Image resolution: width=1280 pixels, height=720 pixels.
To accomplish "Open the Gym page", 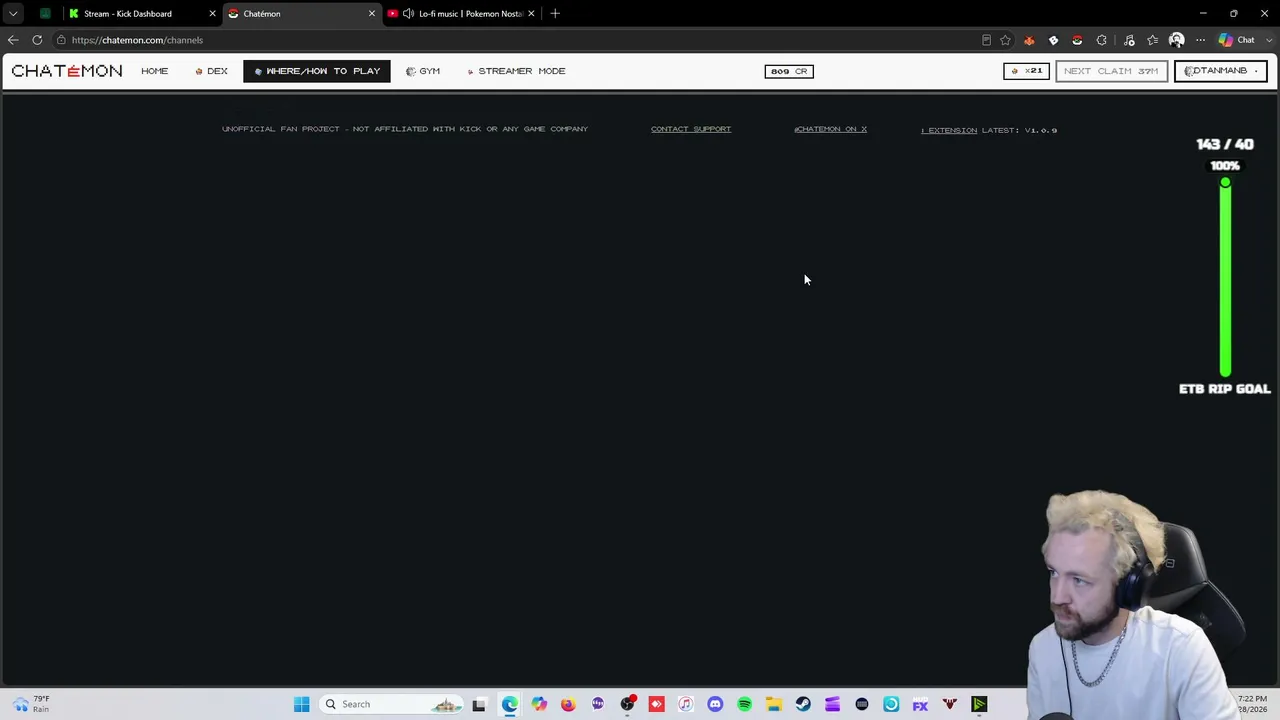I will pos(423,71).
